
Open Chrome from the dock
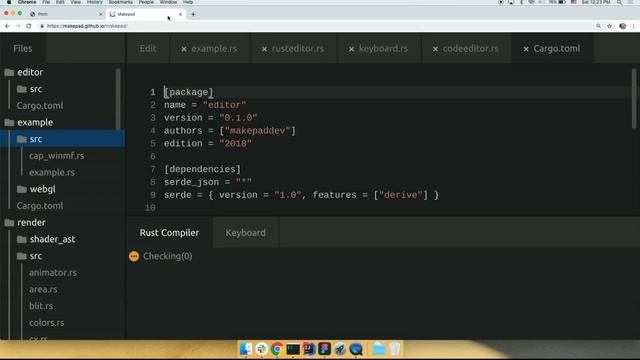click(x=277, y=349)
